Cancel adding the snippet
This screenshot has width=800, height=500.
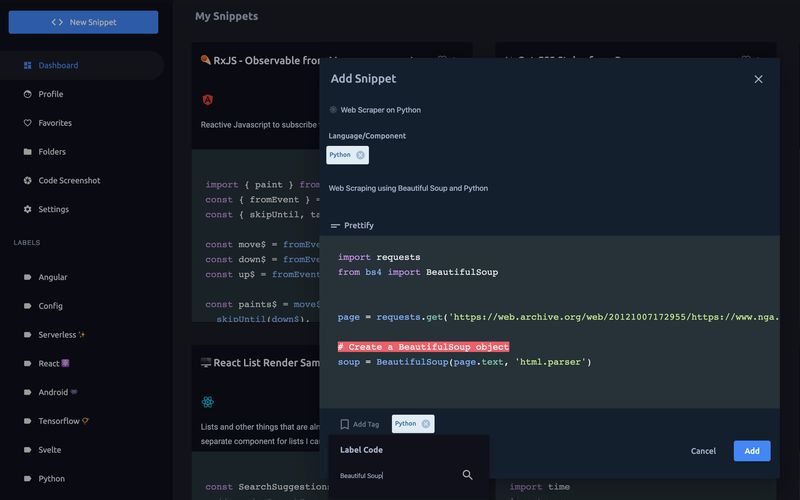coord(703,451)
